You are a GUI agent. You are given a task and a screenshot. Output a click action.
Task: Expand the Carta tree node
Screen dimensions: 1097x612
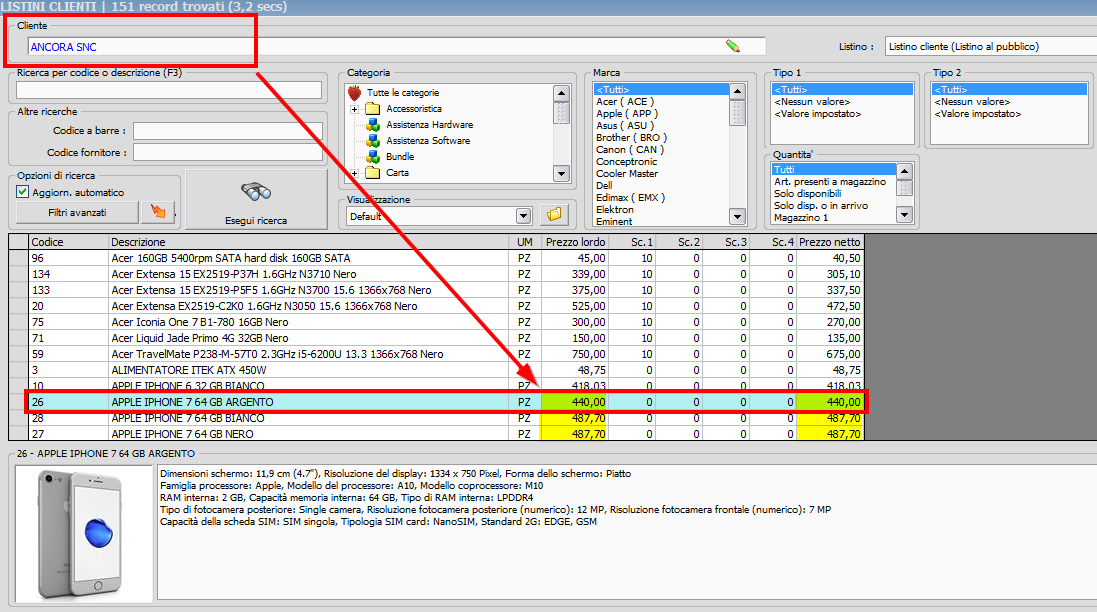point(354,173)
